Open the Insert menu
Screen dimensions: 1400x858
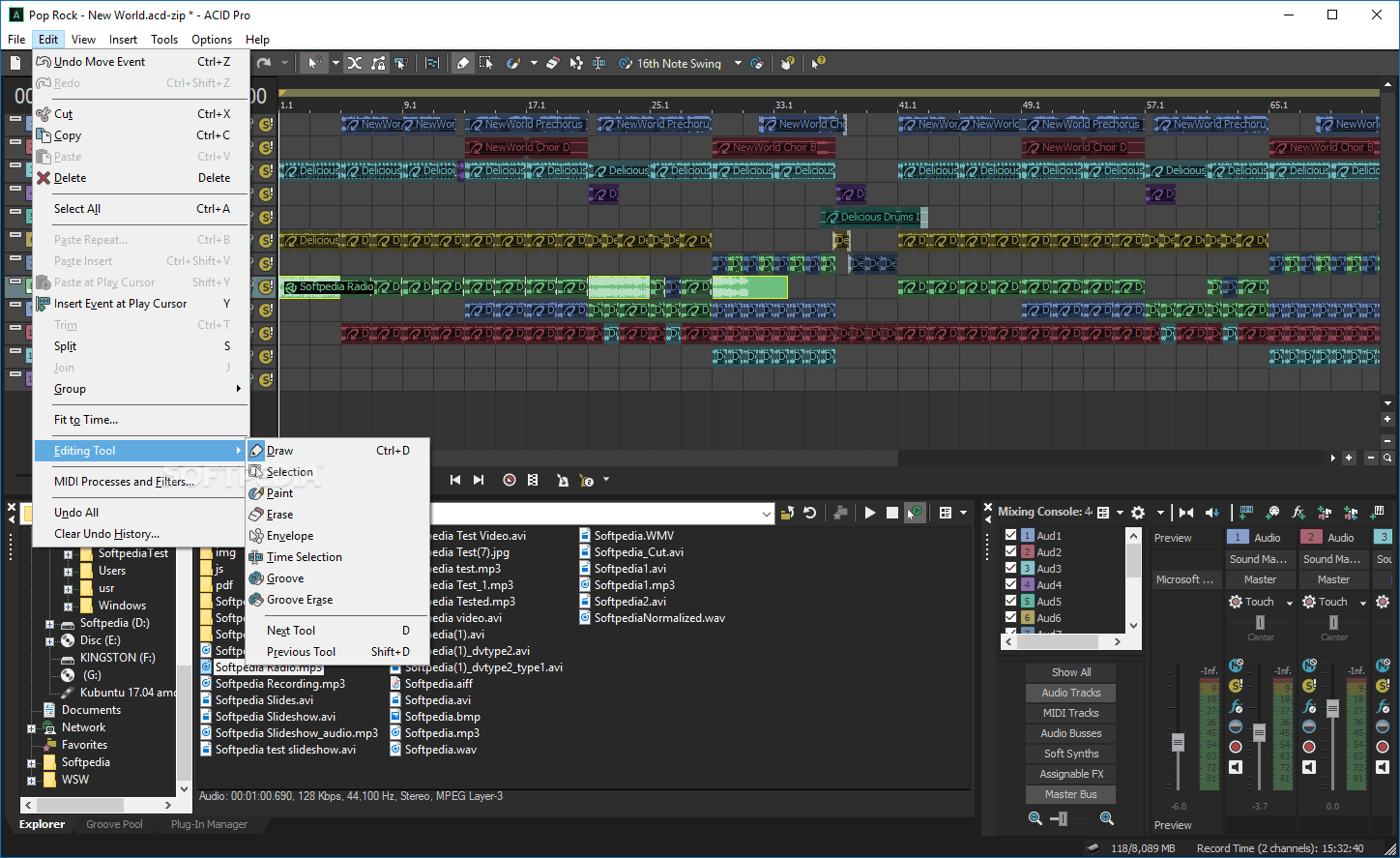point(123,39)
